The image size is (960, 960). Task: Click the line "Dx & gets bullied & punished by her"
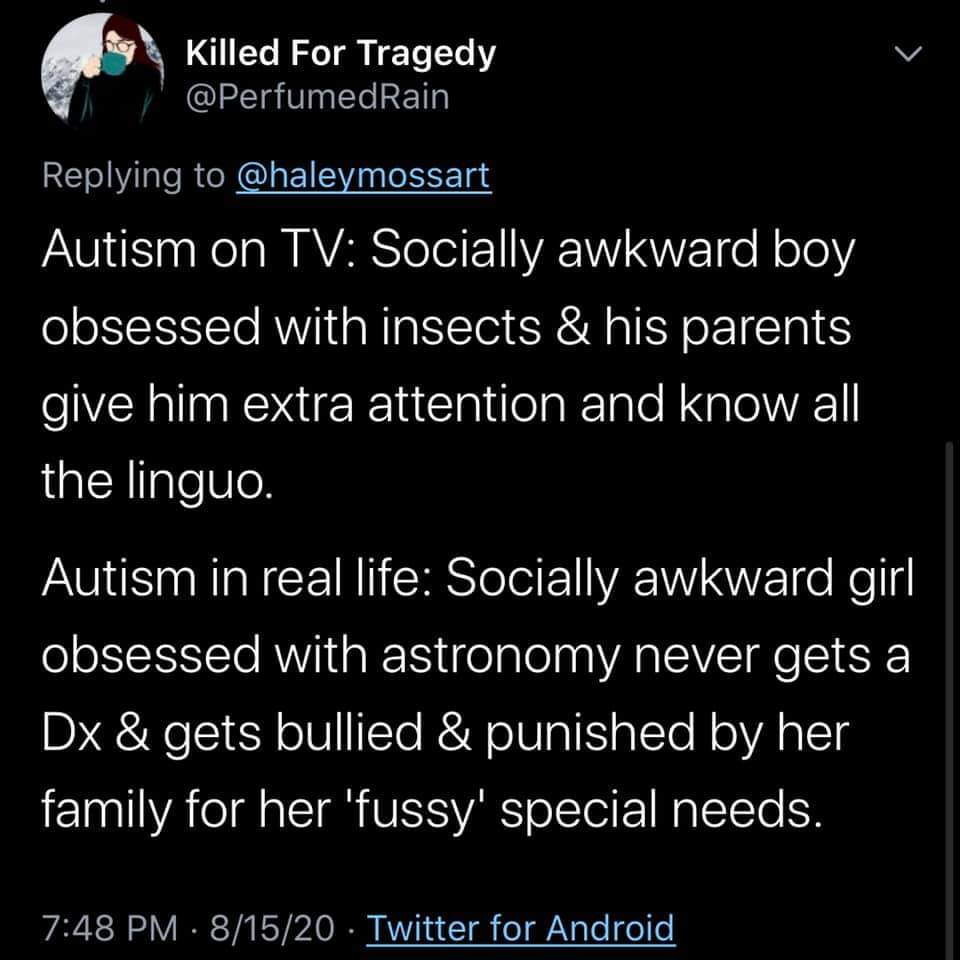click(445, 733)
